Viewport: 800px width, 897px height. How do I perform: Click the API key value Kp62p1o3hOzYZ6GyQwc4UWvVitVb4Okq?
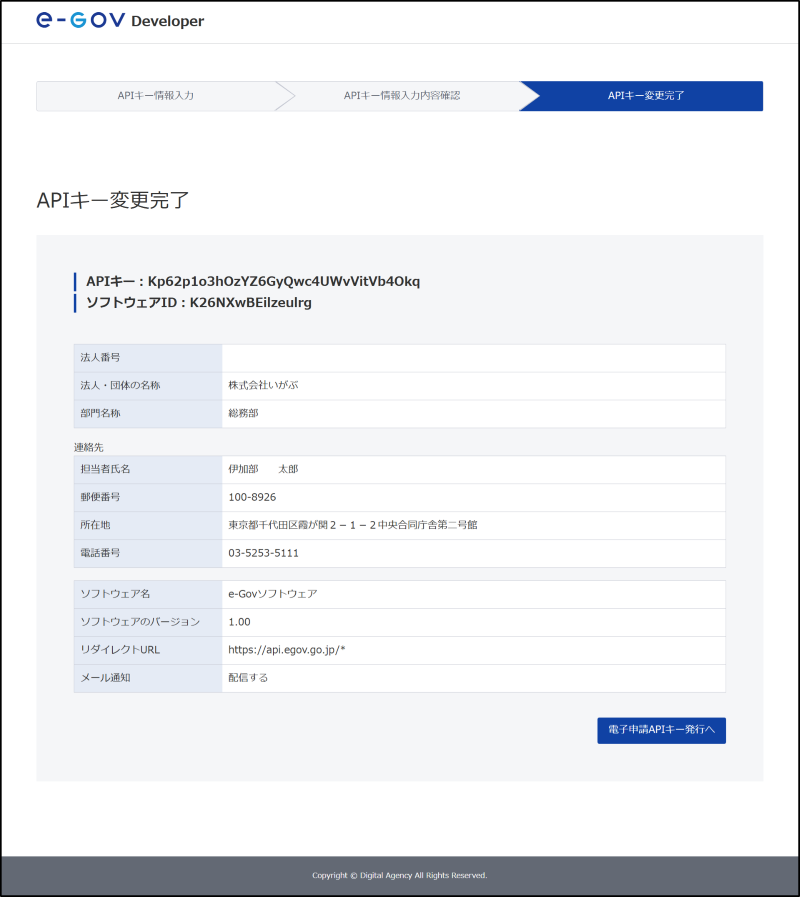284,281
